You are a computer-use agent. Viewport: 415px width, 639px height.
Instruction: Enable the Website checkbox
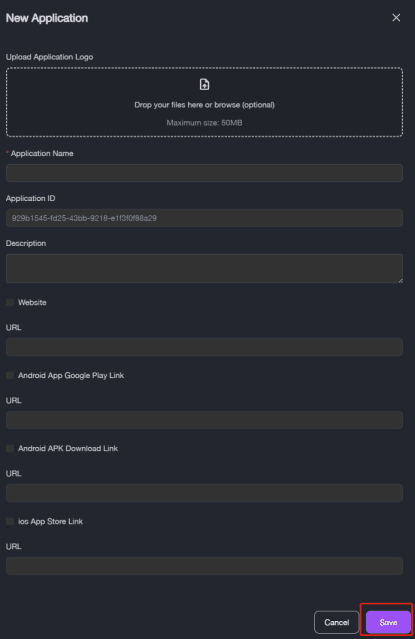tap(10, 302)
